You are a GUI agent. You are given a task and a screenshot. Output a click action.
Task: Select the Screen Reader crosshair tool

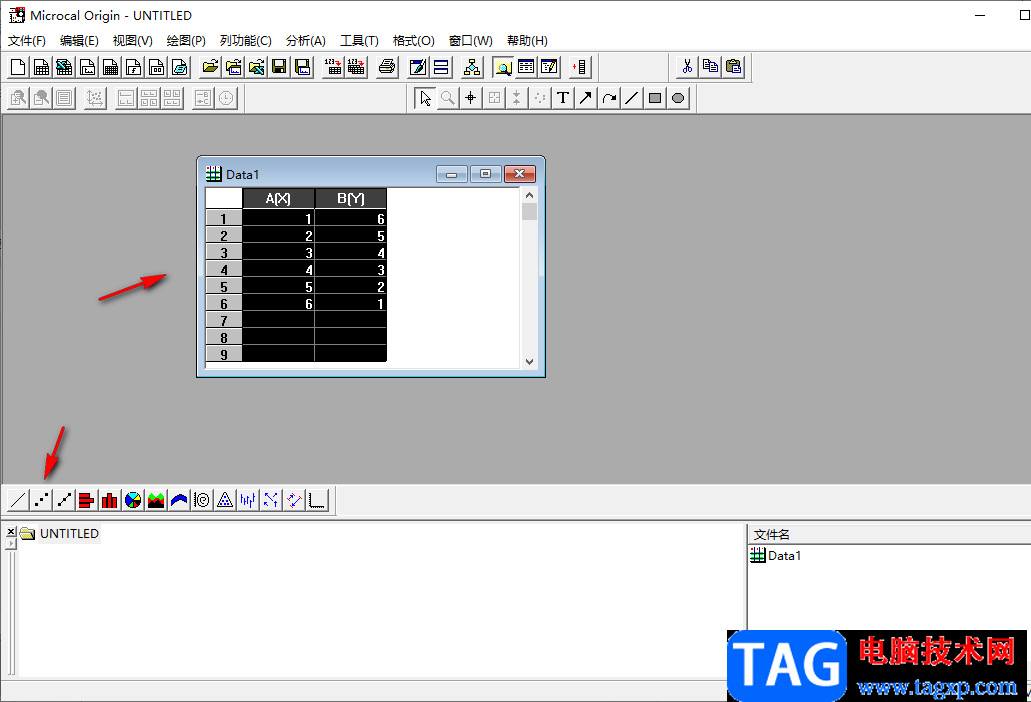pos(471,99)
